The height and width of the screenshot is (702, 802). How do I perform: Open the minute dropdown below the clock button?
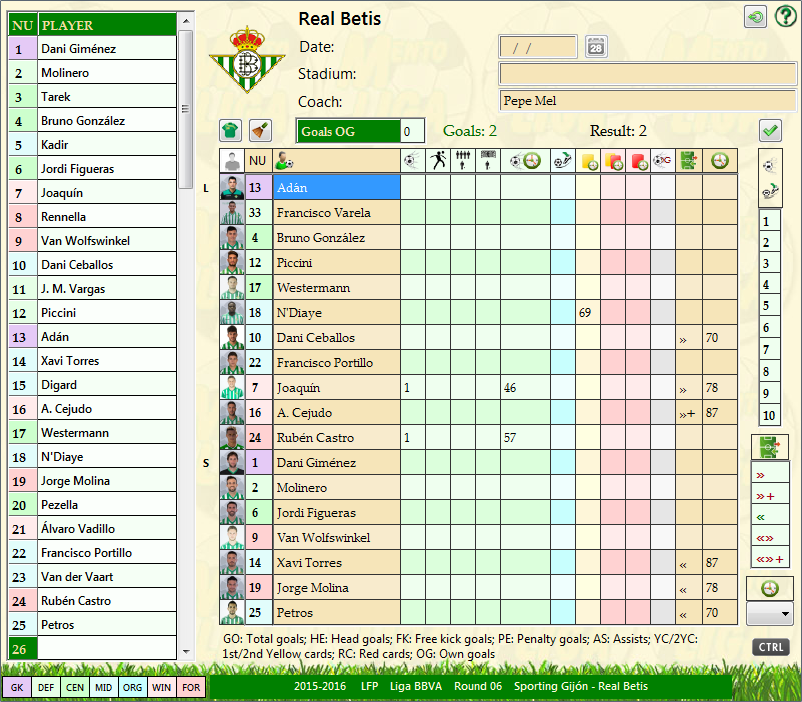(769, 613)
